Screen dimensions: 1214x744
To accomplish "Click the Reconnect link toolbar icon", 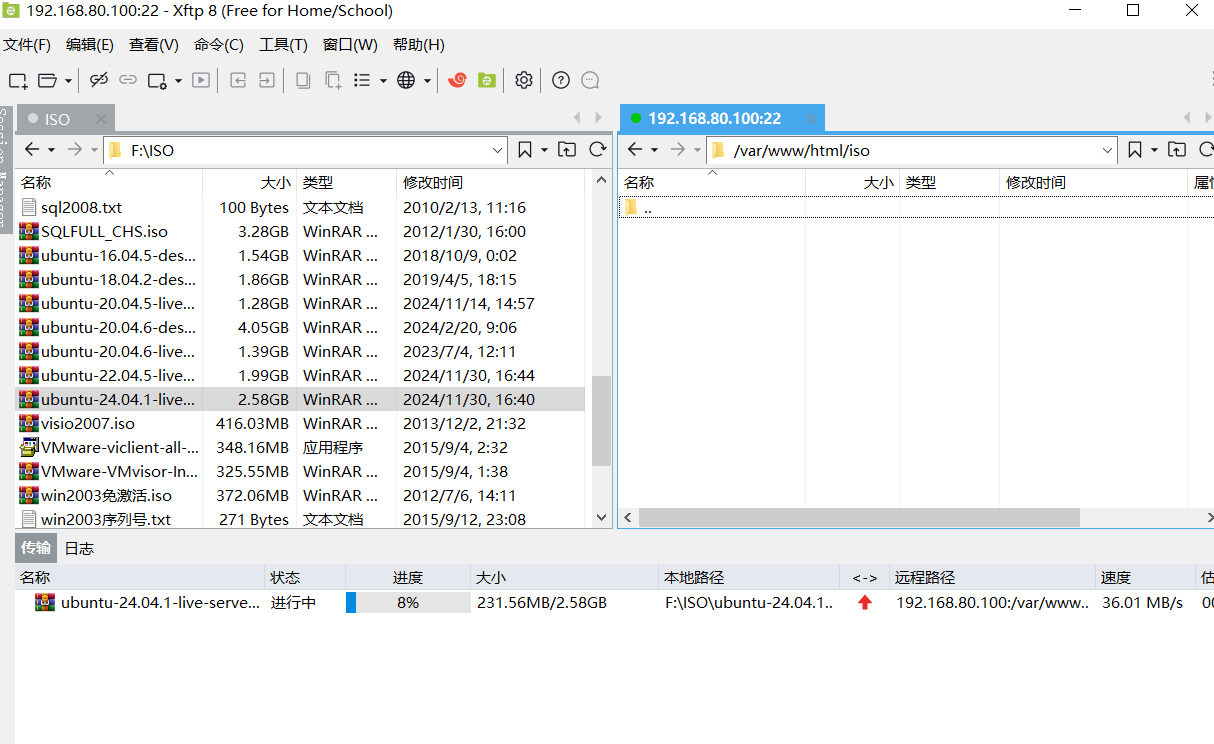I will pos(128,80).
